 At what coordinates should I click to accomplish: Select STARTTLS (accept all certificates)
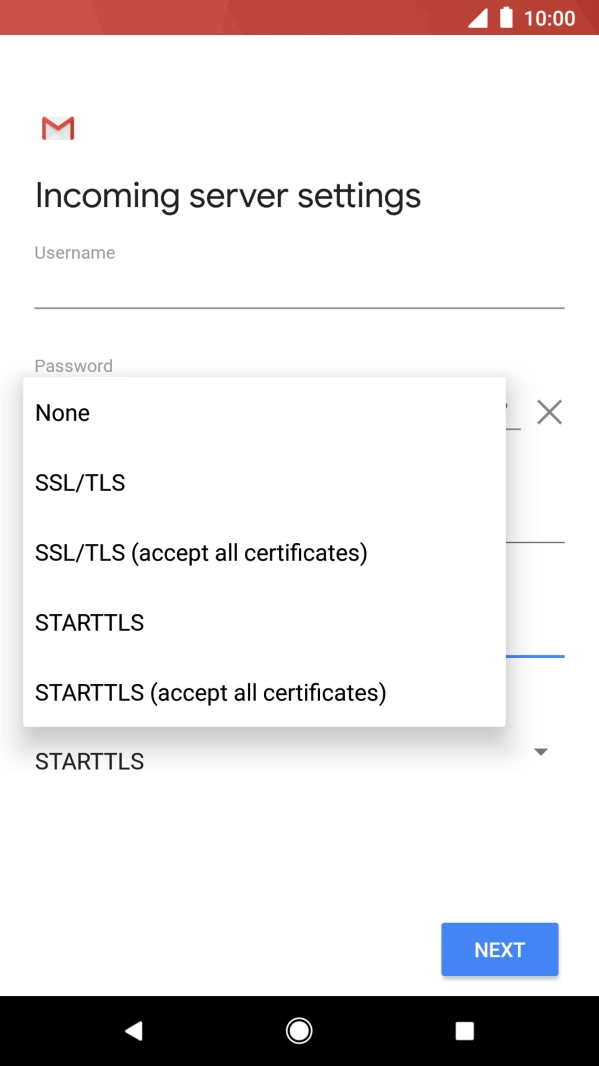coord(210,692)
